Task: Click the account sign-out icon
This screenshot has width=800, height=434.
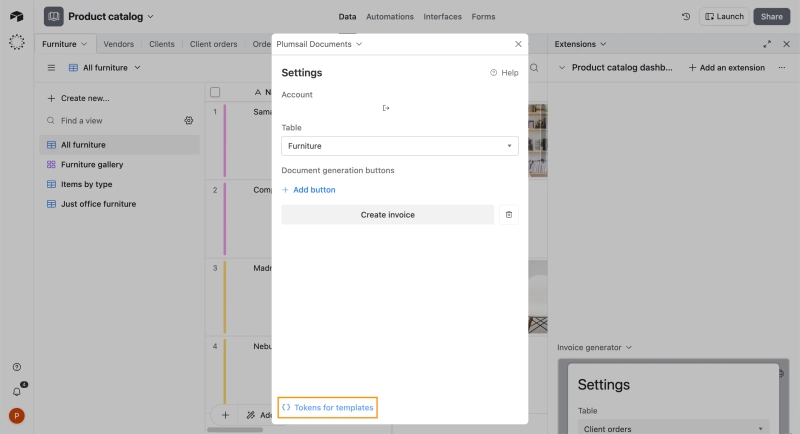Action: [x=386, y=108]
